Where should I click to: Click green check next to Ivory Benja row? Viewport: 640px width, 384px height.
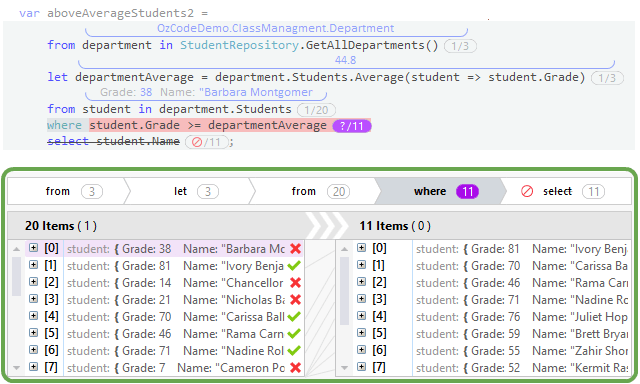294,266
